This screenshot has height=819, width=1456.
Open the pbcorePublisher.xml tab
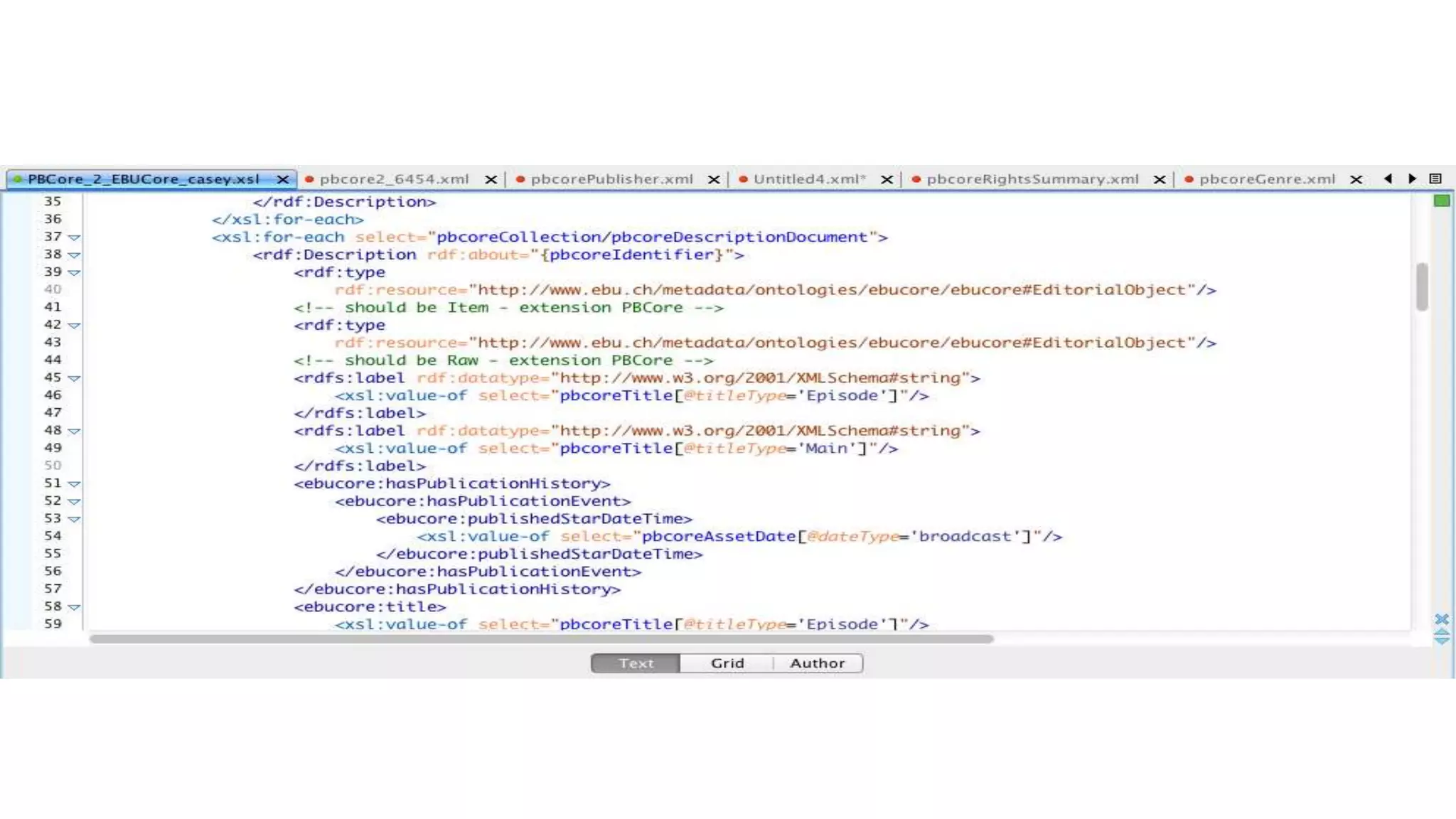611,179
